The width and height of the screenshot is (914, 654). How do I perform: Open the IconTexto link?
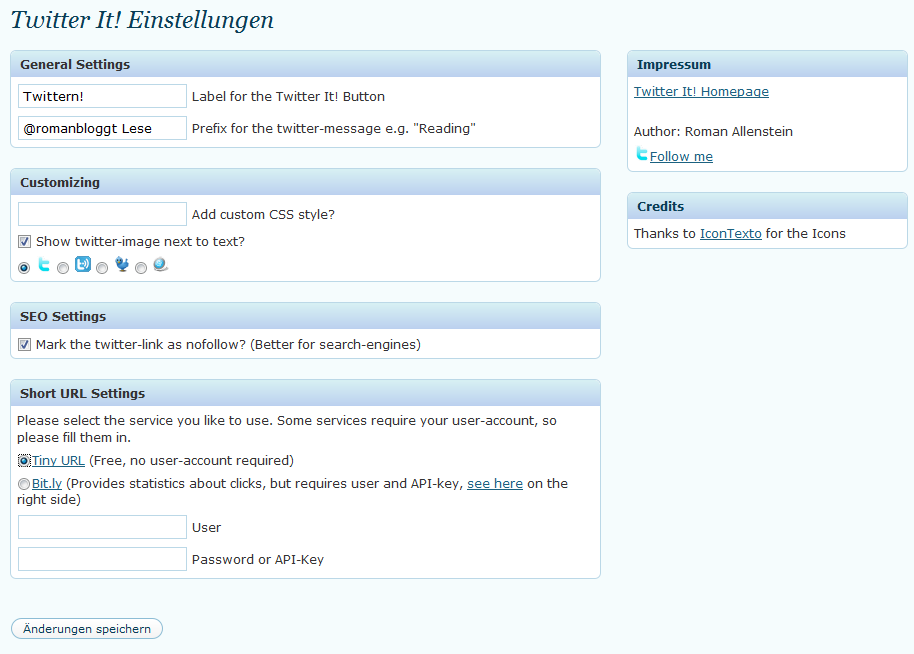tap(730, 233)
